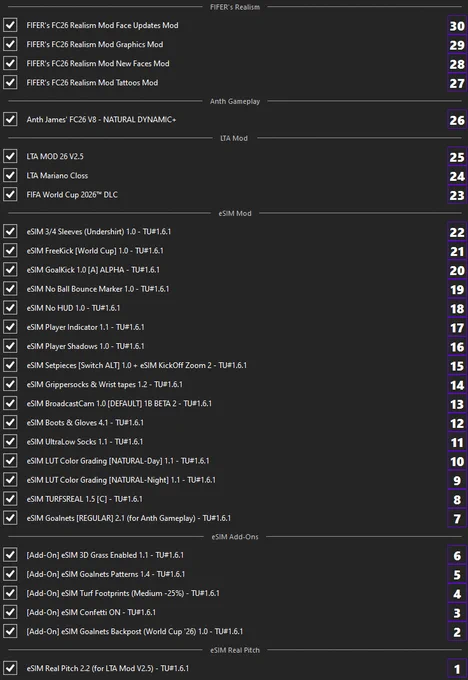Select '[Add-On] eSIM Goalnets Backpost (World Cup '26)'

[111, 631]
